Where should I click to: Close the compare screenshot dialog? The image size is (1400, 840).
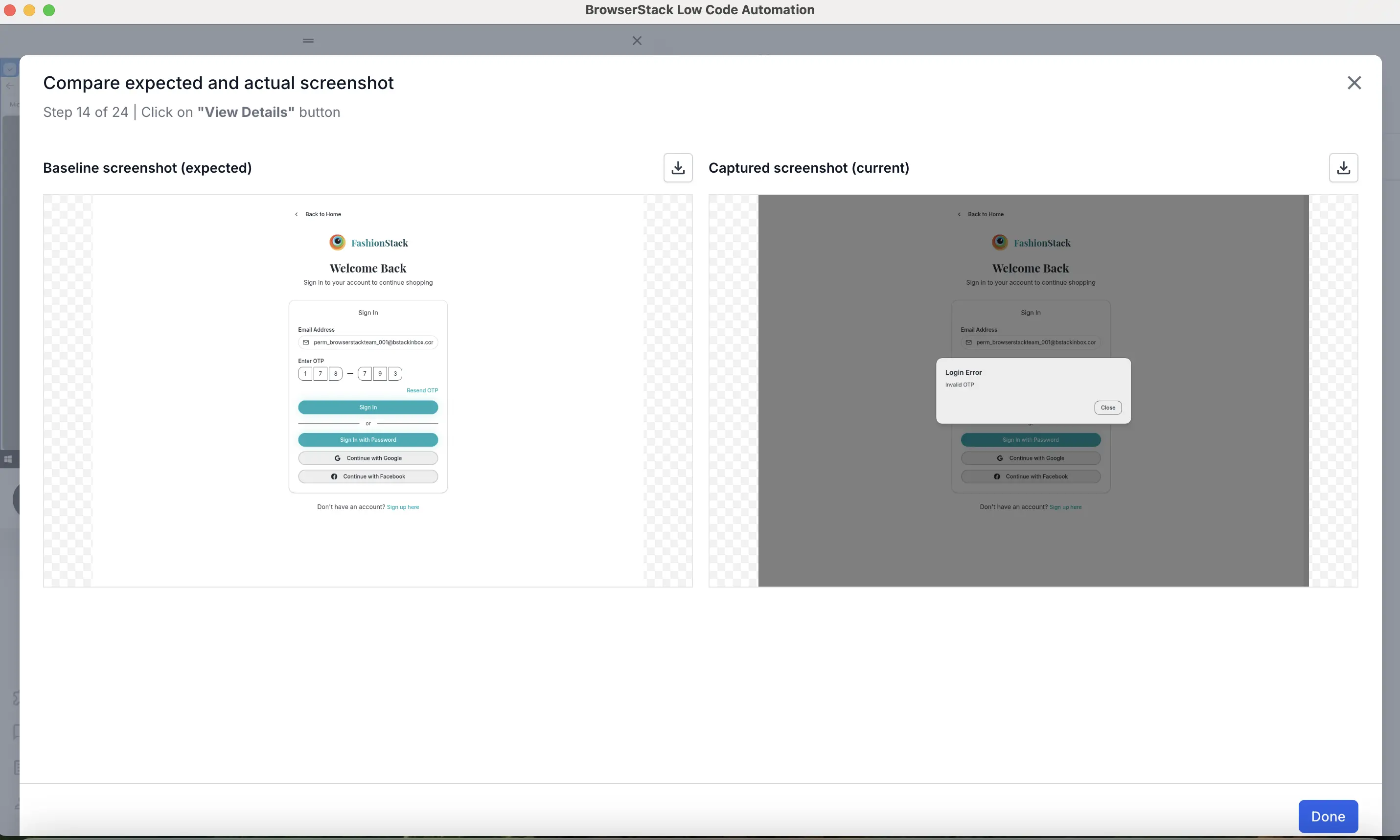(x=1354, y=83)
